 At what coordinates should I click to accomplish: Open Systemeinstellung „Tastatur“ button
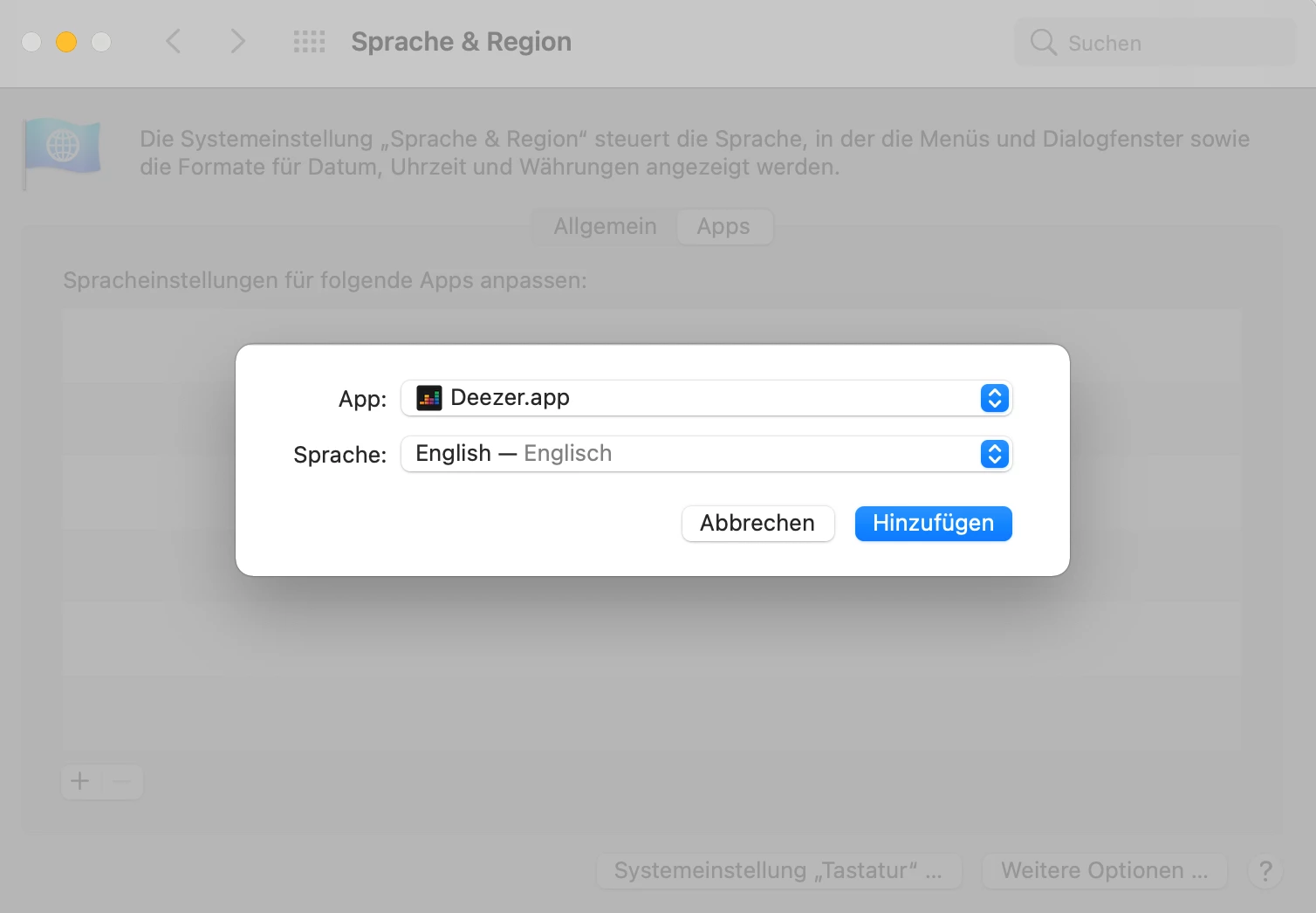click(778, 870)
